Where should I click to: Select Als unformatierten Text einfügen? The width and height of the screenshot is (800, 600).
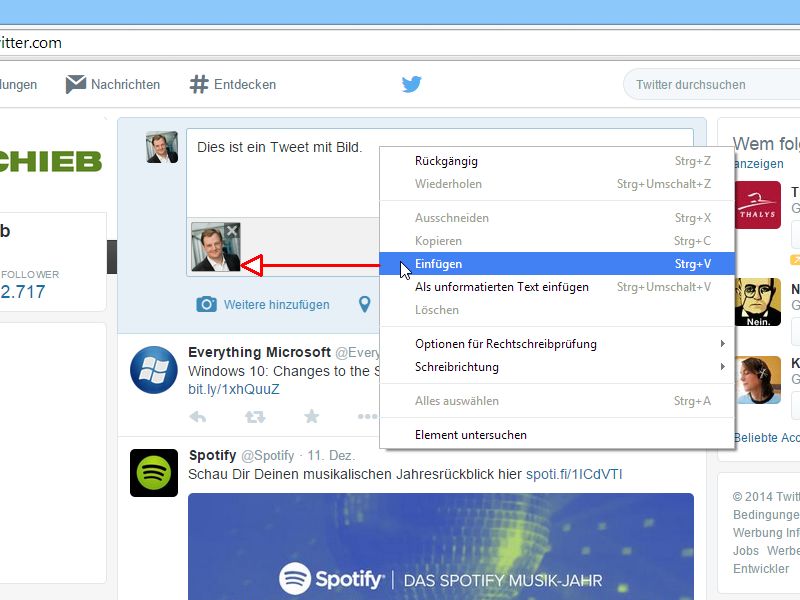click(557, 287)
